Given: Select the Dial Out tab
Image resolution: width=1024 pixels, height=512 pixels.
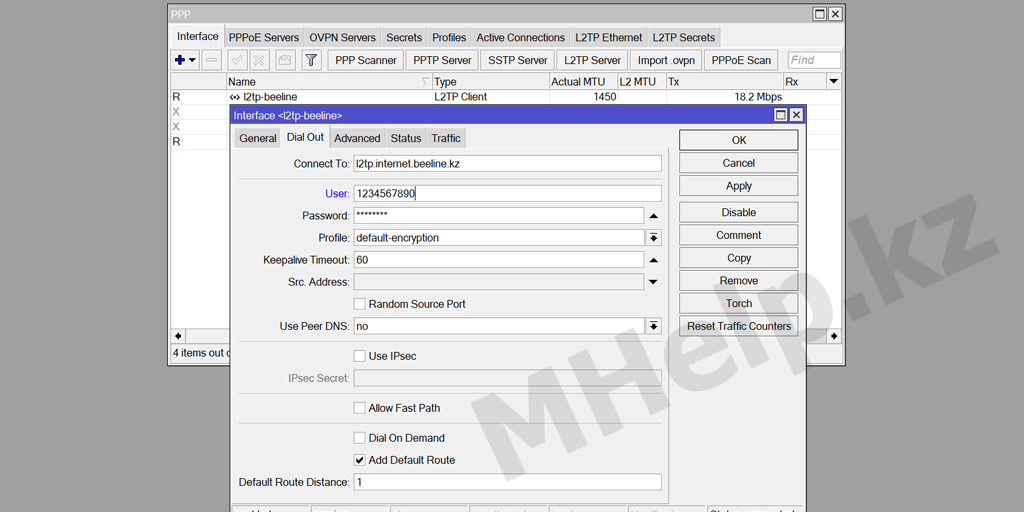Looking at the screenshot, I should [x=305, y=137].
